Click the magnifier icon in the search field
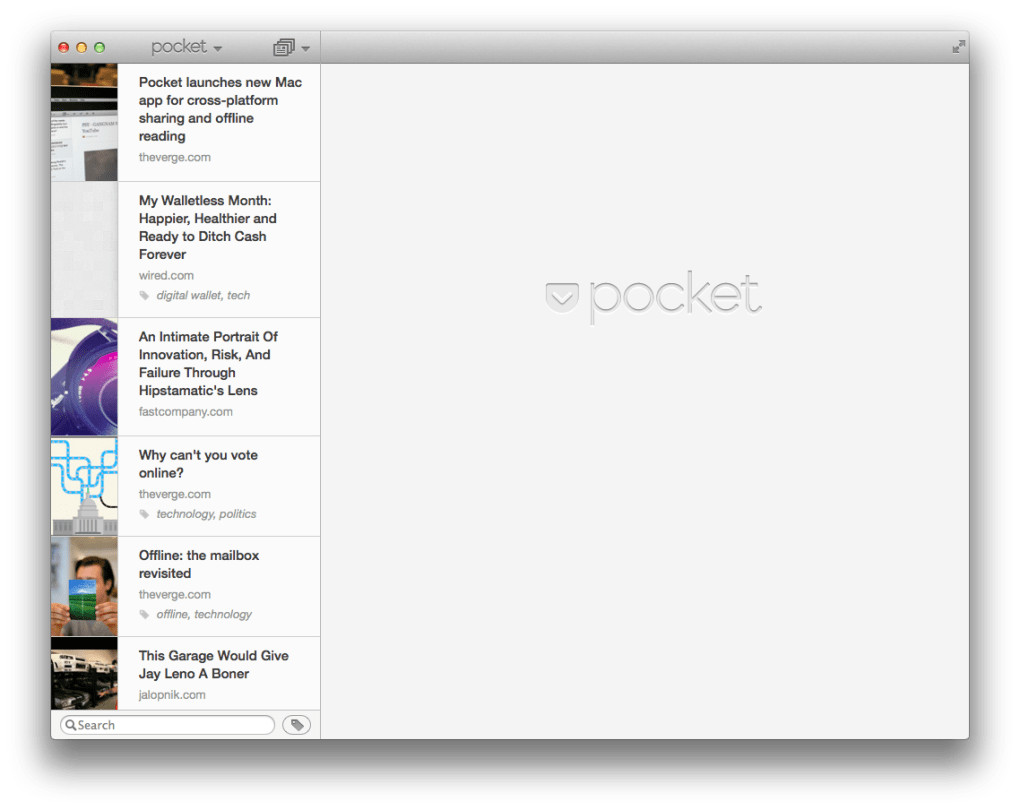The height and width of the screenshot is (810, 1020). point(70,725)
